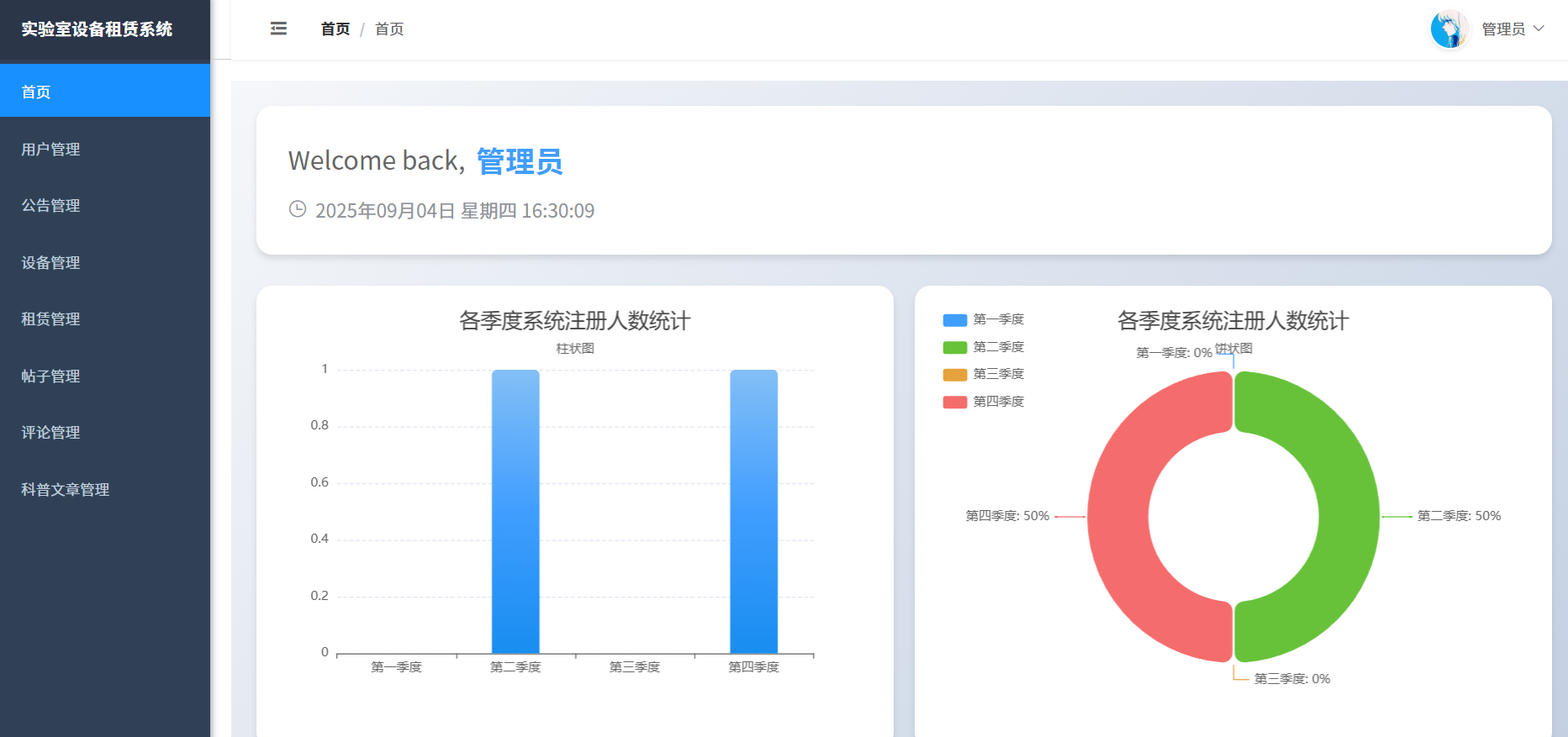This screenshot has width=1568, height=737.
Task: Open 公告管理 in the sidebar
Action: (50, 206)
